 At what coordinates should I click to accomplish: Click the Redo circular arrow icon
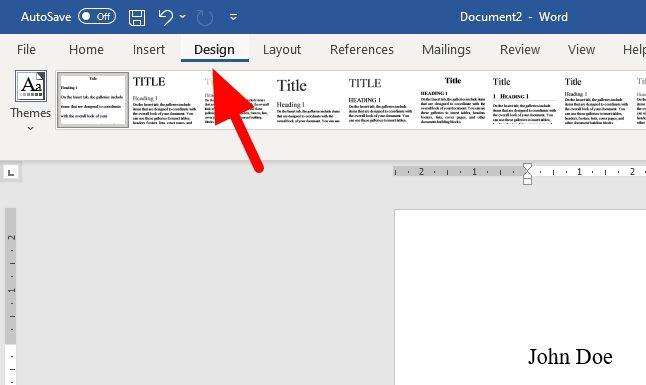[x=205, y=18]
